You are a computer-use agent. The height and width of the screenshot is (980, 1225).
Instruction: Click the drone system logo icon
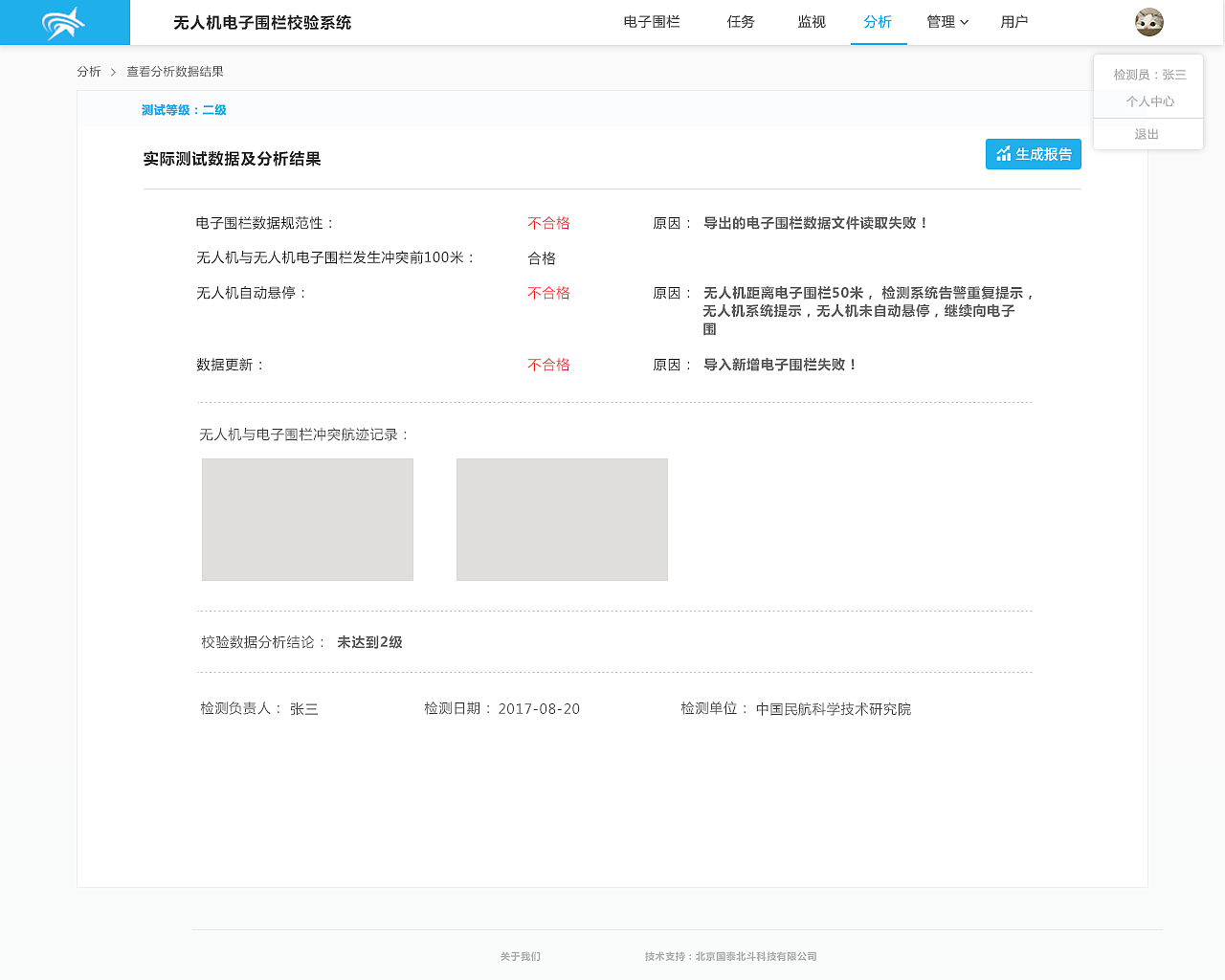point(61,21)
